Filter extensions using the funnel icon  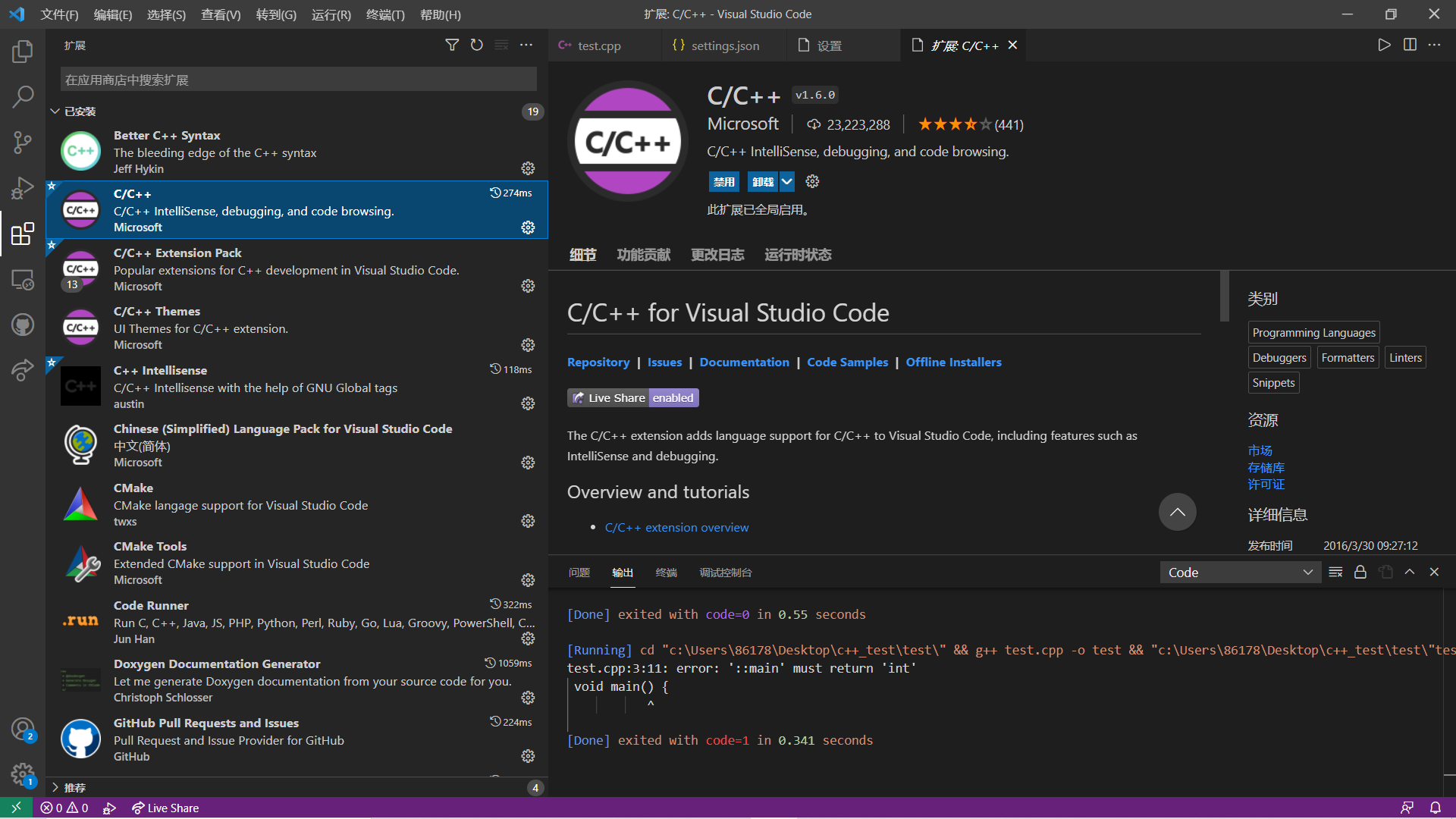[x=452, y=45]
